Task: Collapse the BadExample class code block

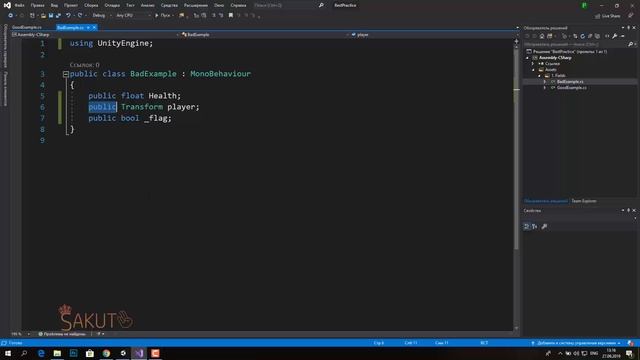Action: point(66,74)
